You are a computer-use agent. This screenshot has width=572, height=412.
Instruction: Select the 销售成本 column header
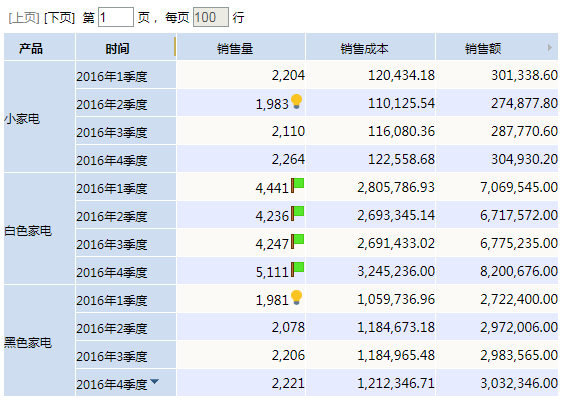click(x=370, y=47)
